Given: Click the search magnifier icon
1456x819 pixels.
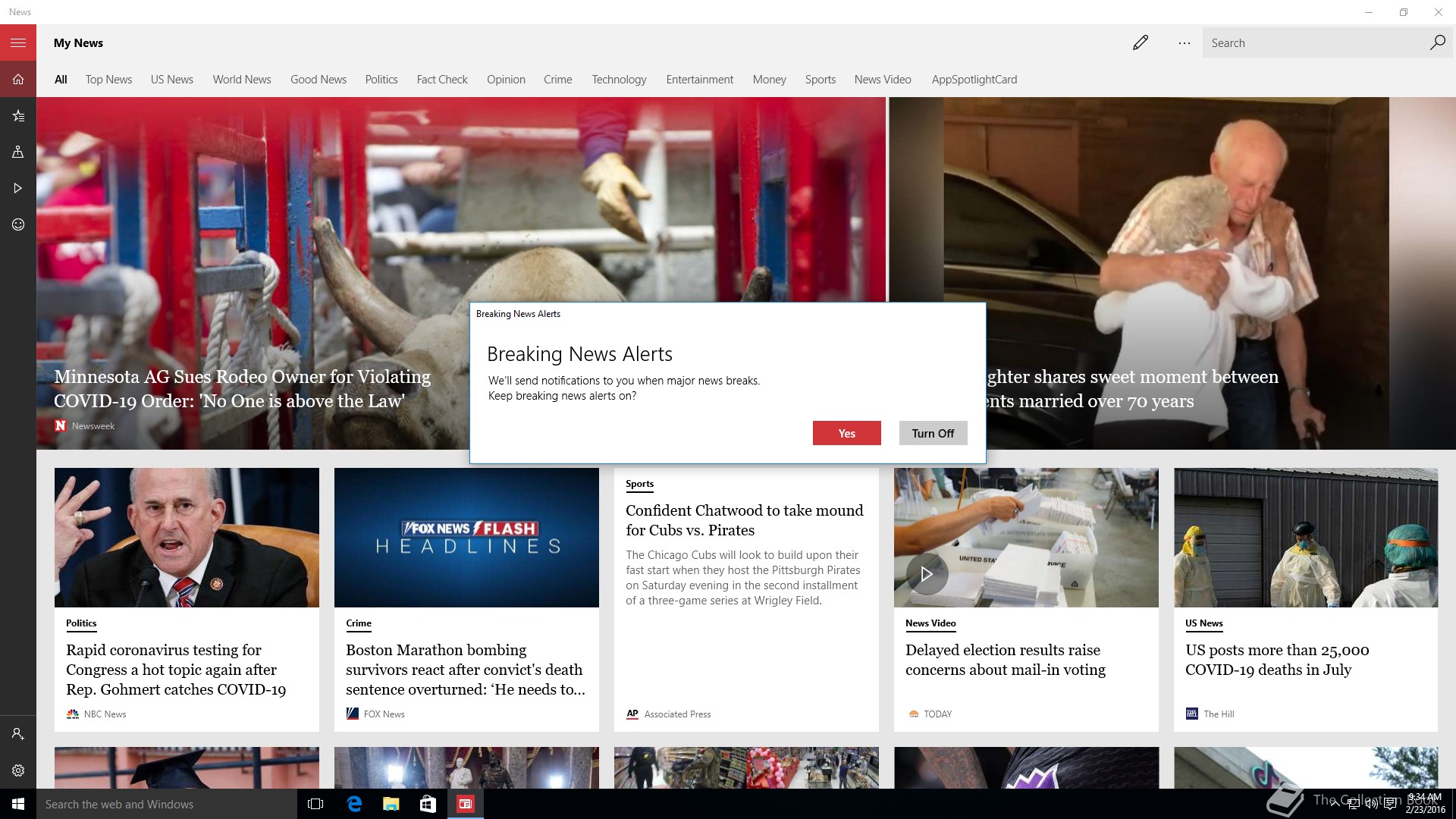Looking at the screenshot, I should coord(1437,42).
